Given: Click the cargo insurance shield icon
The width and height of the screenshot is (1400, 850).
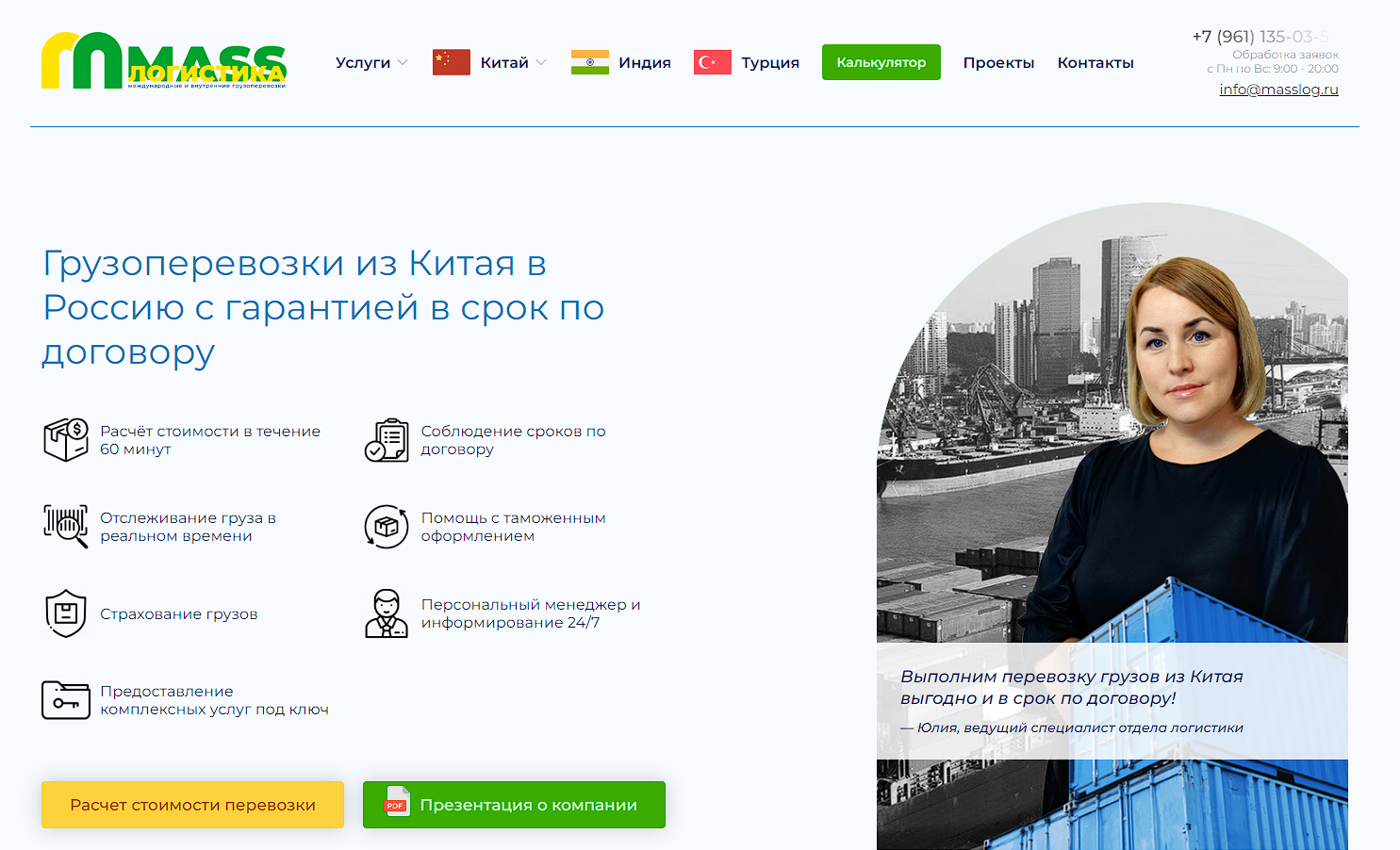Looking at the screenshot, I should click(66, 613).
